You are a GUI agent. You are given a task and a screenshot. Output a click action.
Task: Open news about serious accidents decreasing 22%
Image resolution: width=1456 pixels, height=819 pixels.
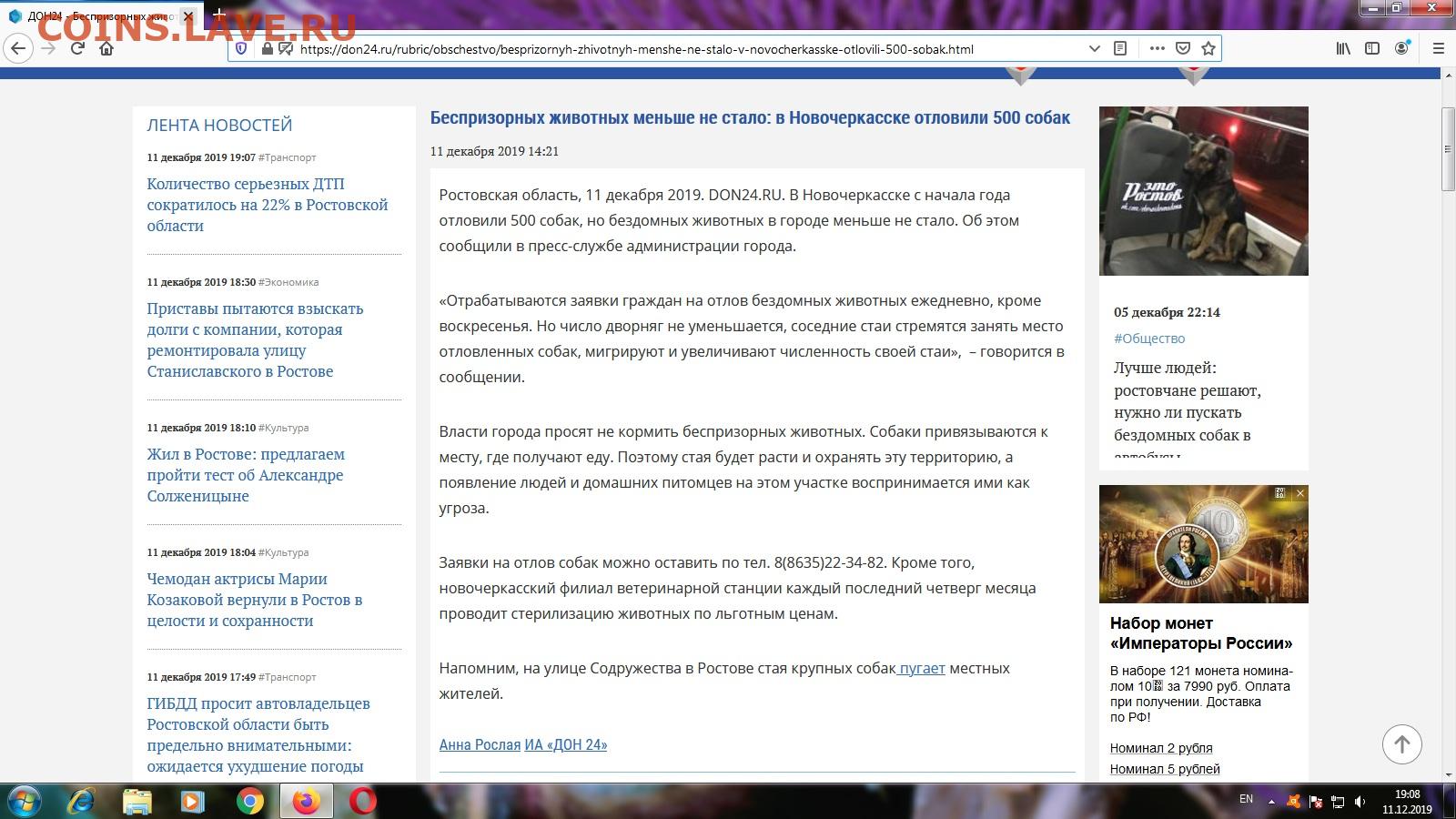(x=268, y=205)
